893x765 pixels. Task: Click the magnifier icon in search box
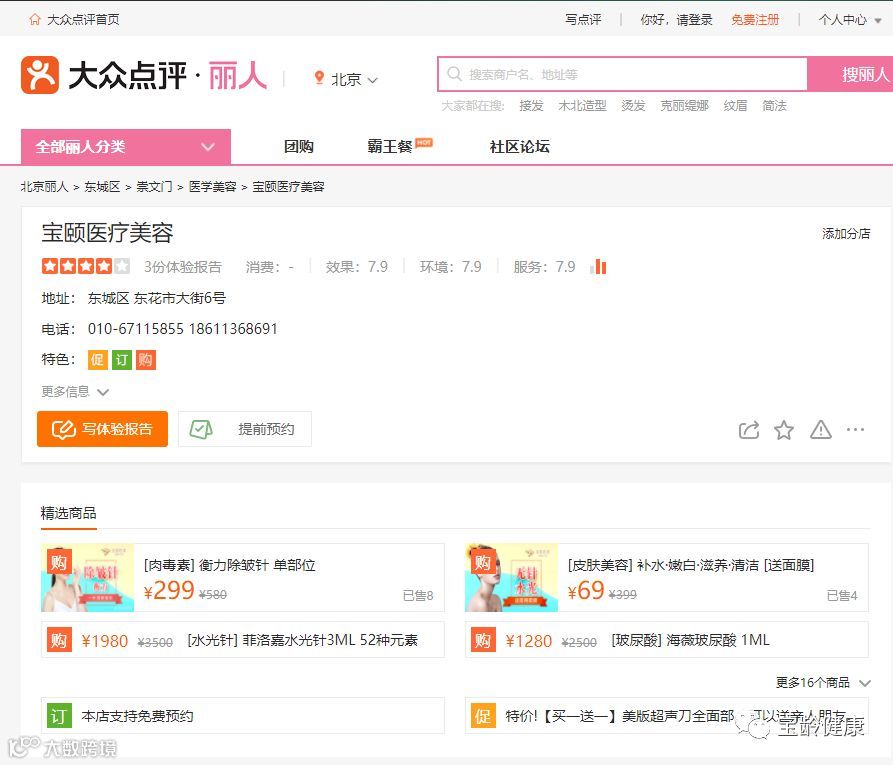454,74
